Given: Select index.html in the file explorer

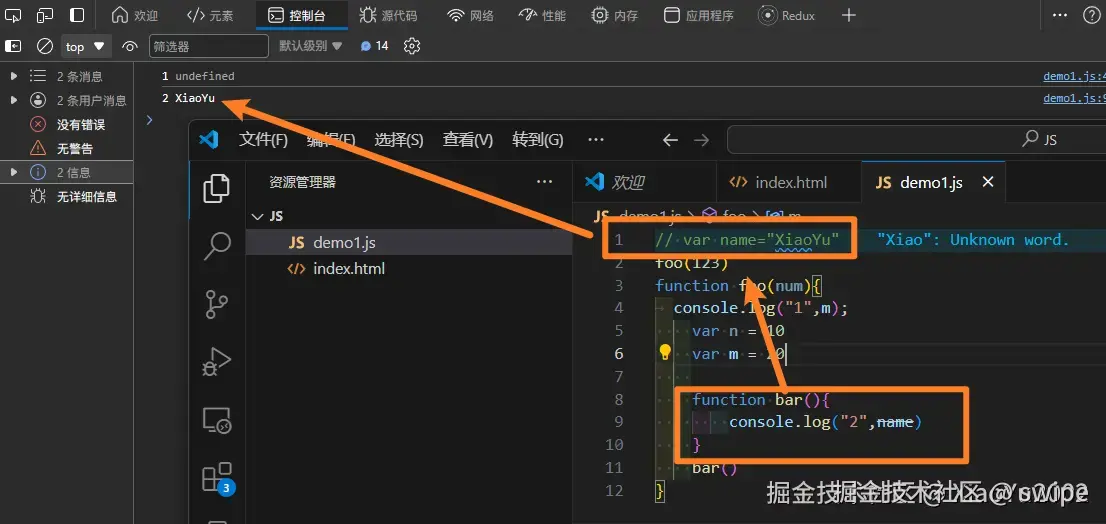Looking at the screenshot, I should click(x=408, y=269).
